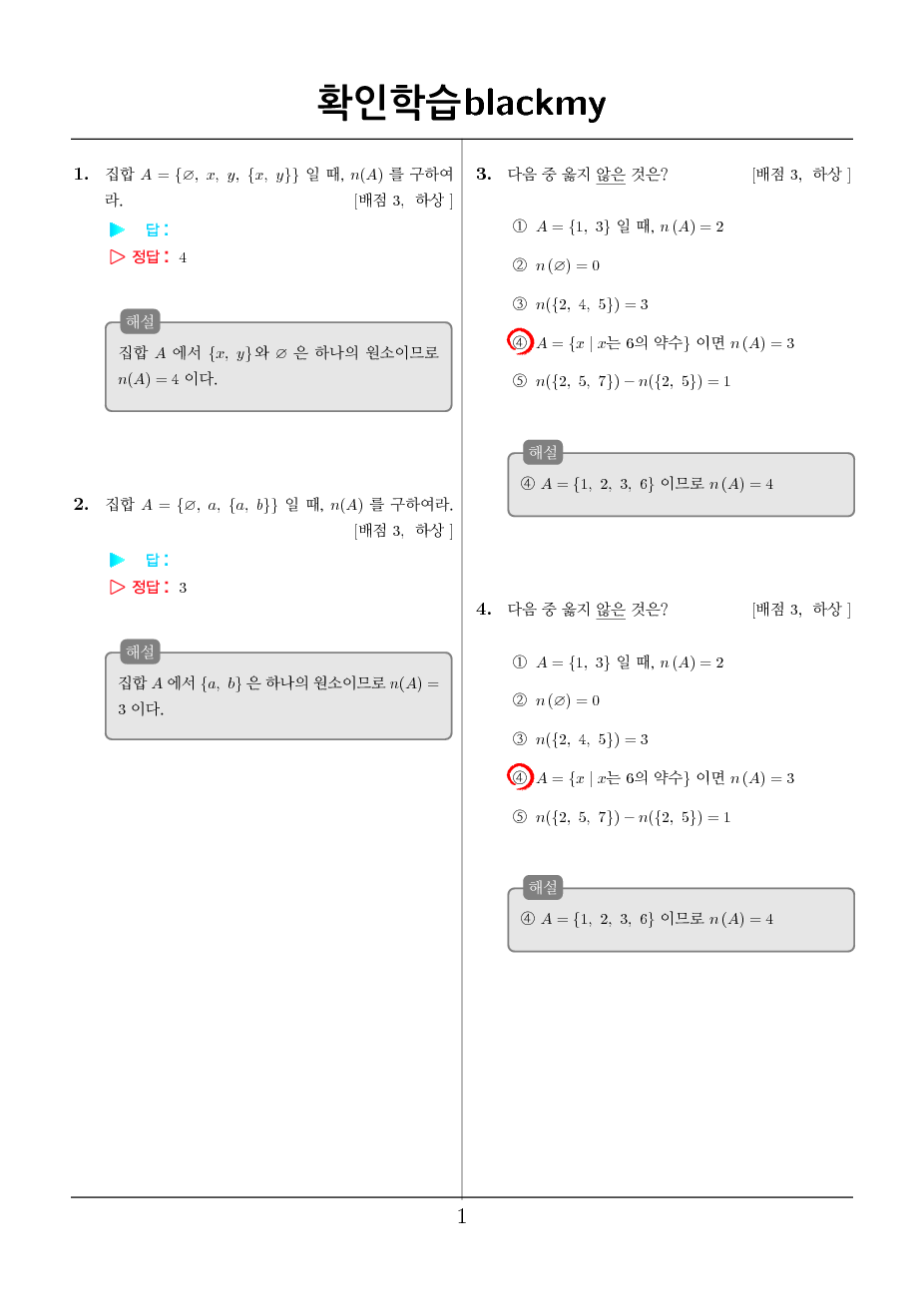Click page number 1 in the footer
924x1307 pixels.
462,1216
